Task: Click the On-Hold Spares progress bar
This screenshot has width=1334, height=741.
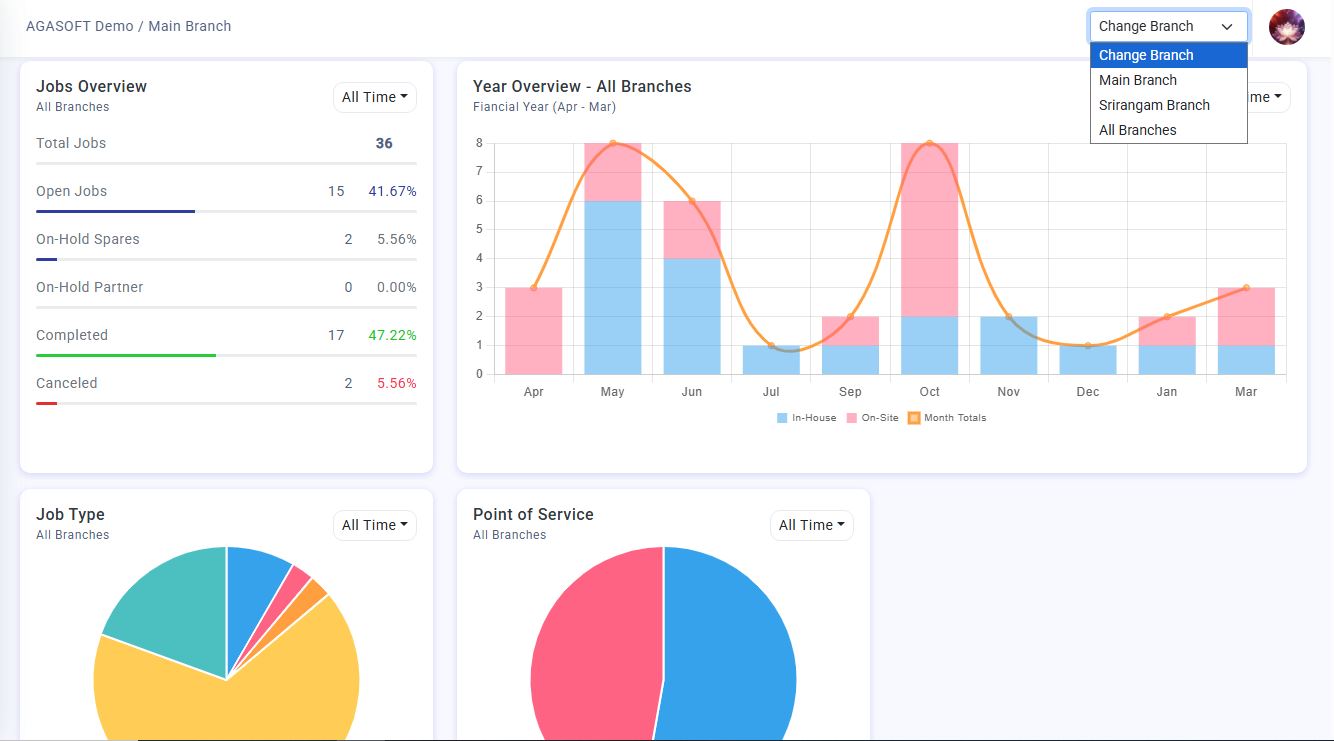Action: (x=46, y=259)
